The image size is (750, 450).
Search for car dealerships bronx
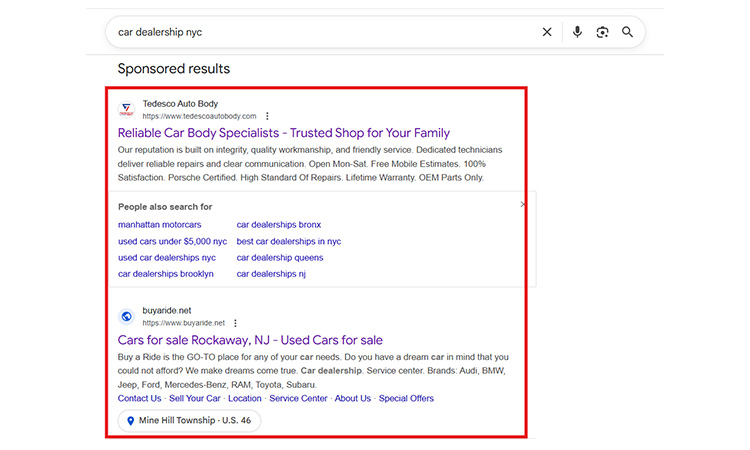279,225
